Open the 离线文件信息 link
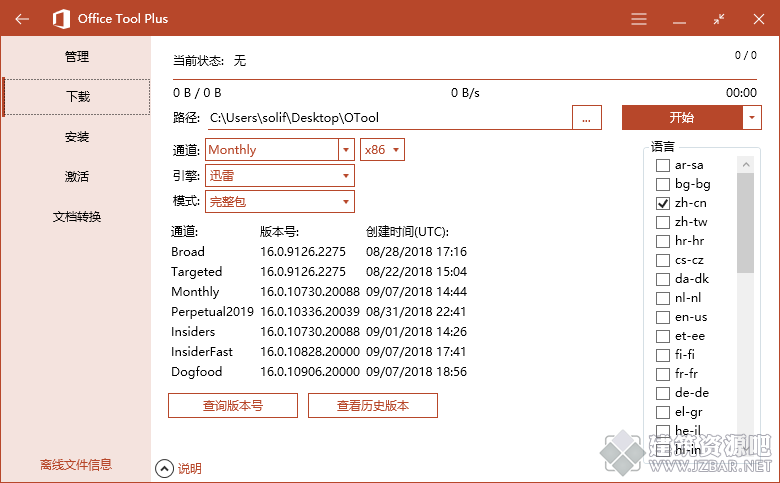 pos(76,465)
